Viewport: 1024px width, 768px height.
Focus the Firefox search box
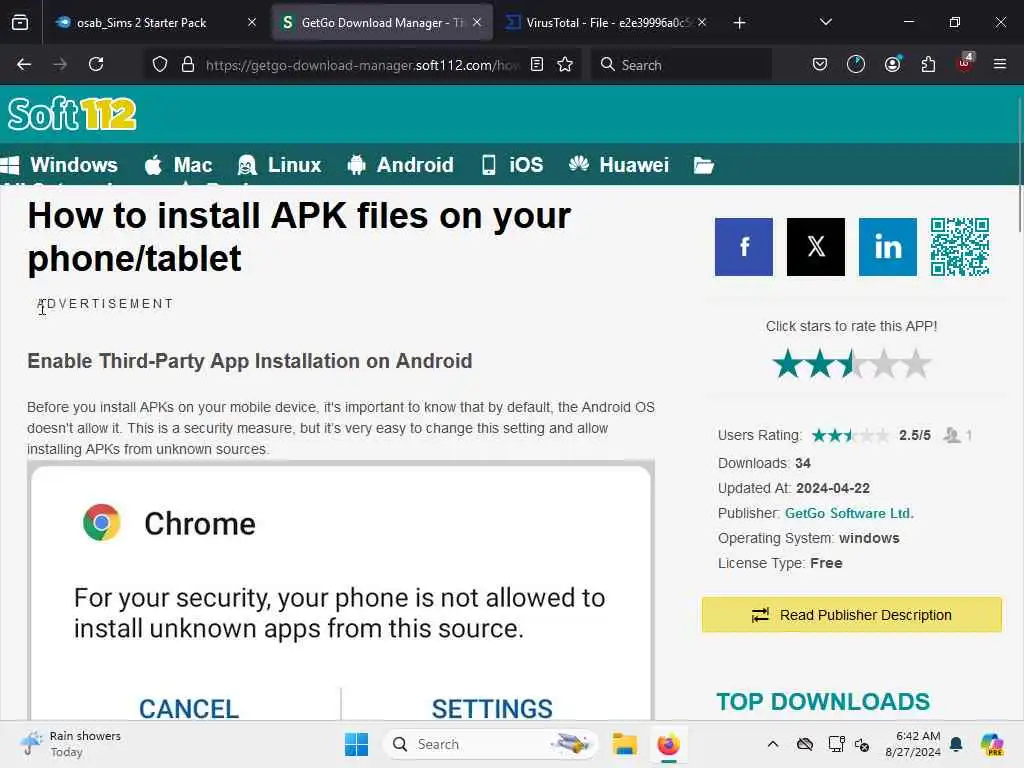[x=681, y=65]
